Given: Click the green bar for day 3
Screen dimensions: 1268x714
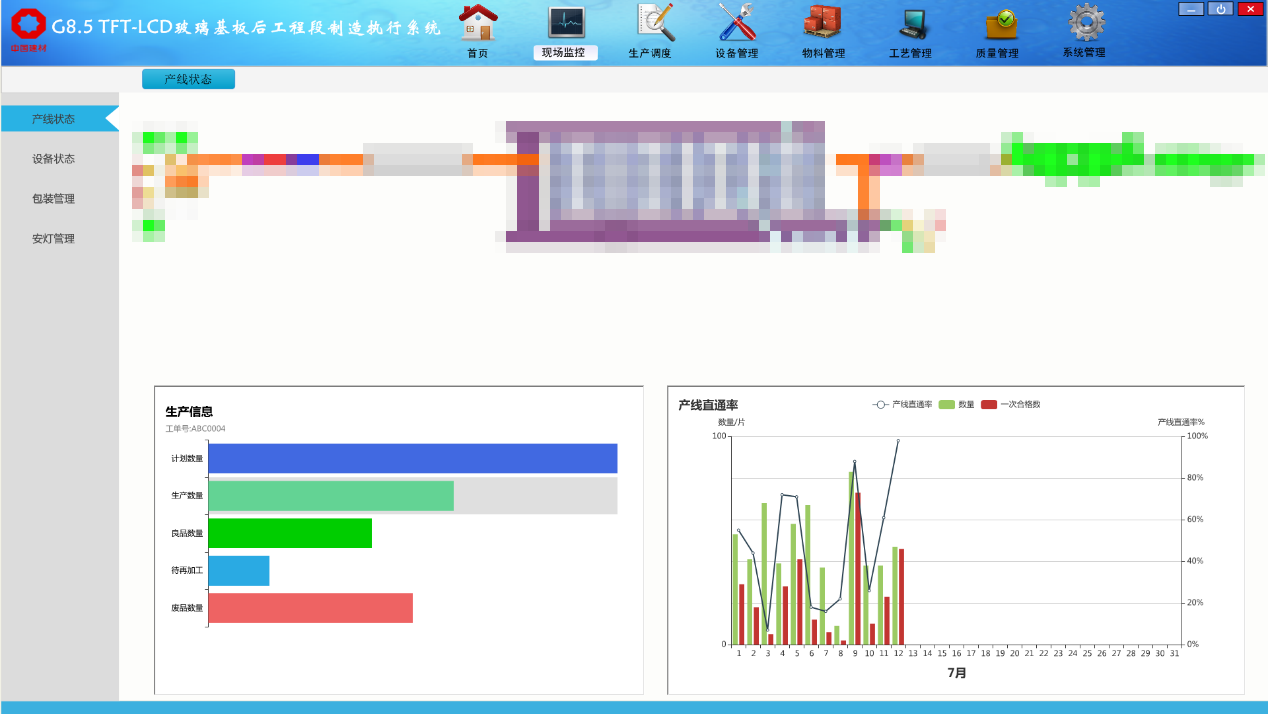Looking at the screenshot, I should click(764, 574).
